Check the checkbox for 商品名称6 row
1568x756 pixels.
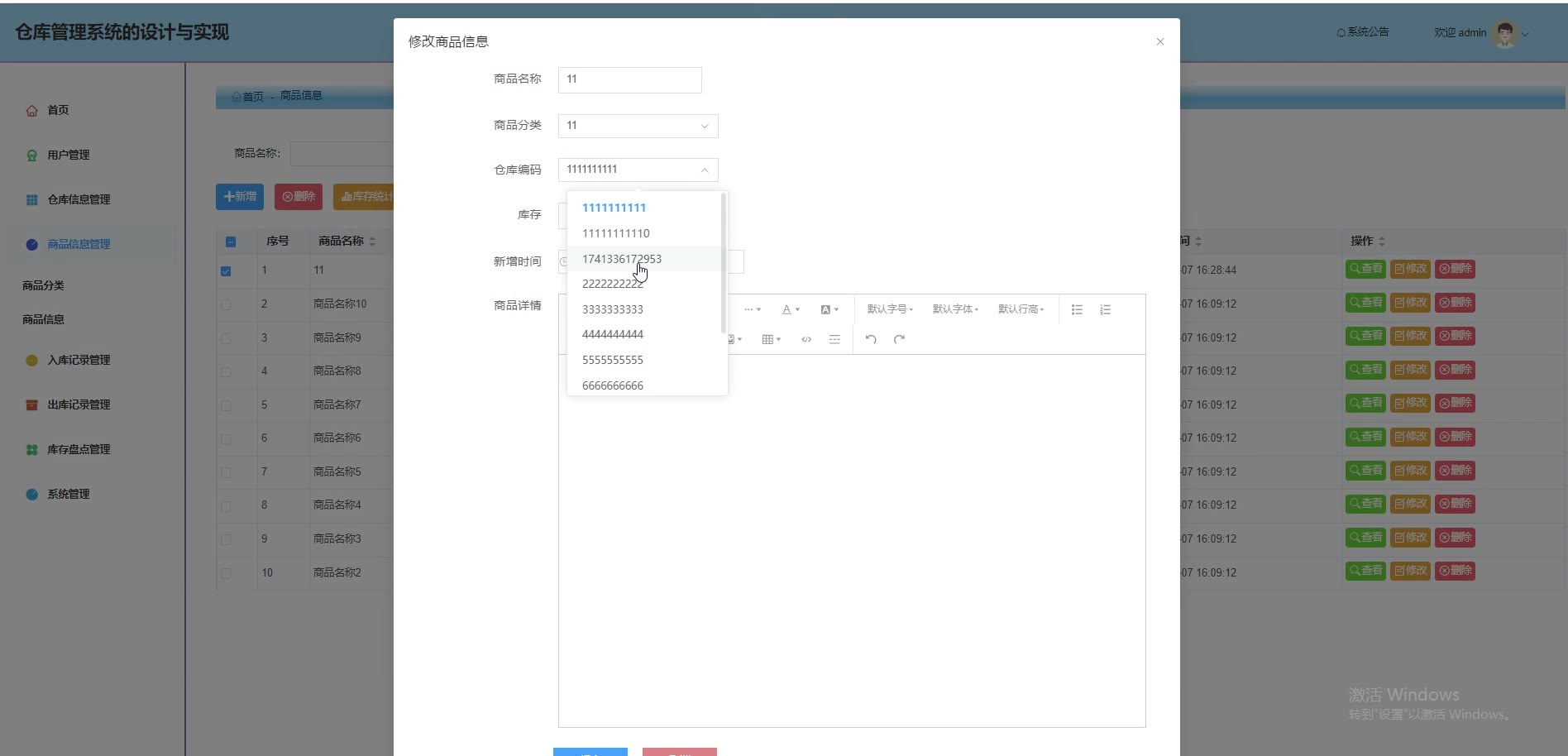[x=226, y=439]
